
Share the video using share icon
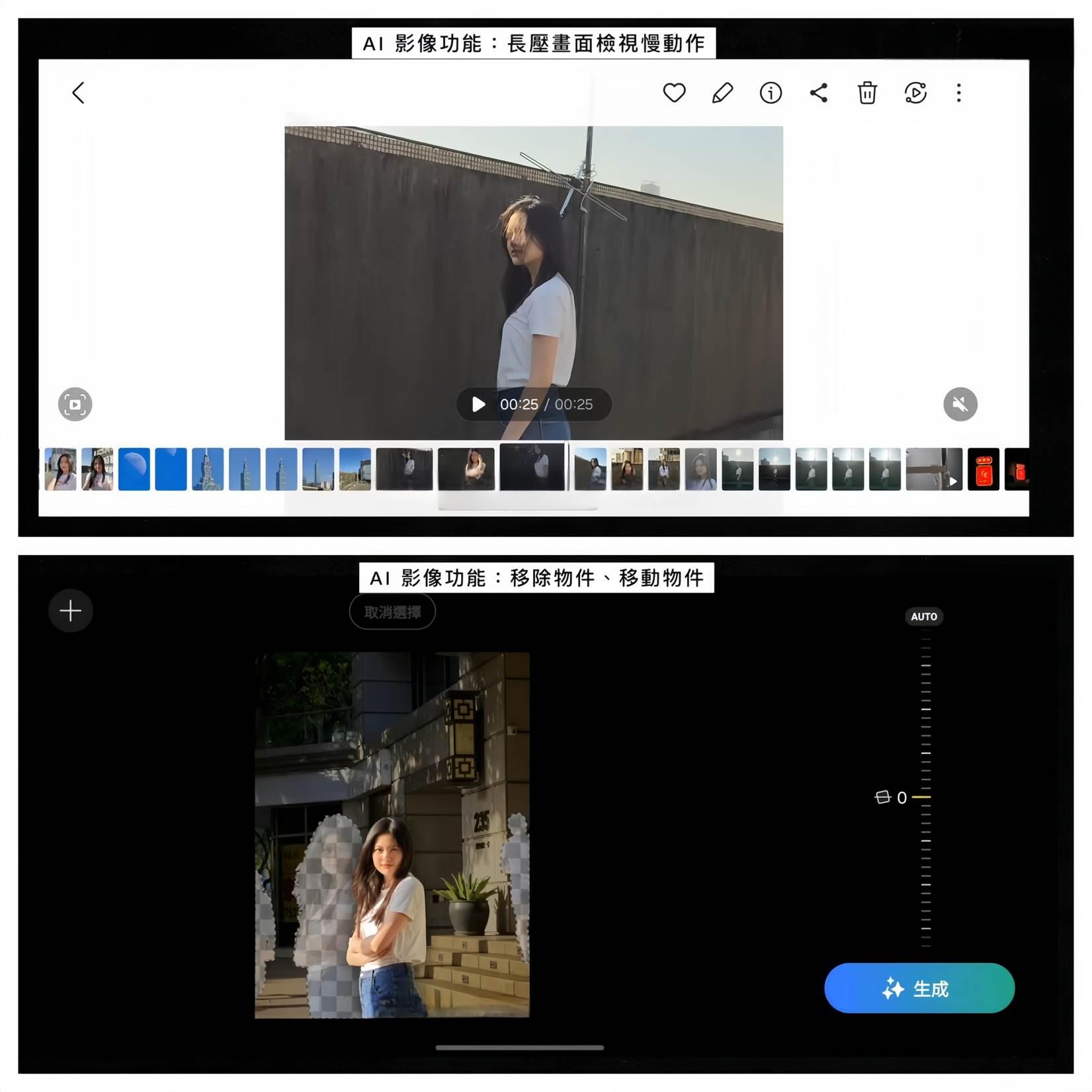tap(819, 93)
